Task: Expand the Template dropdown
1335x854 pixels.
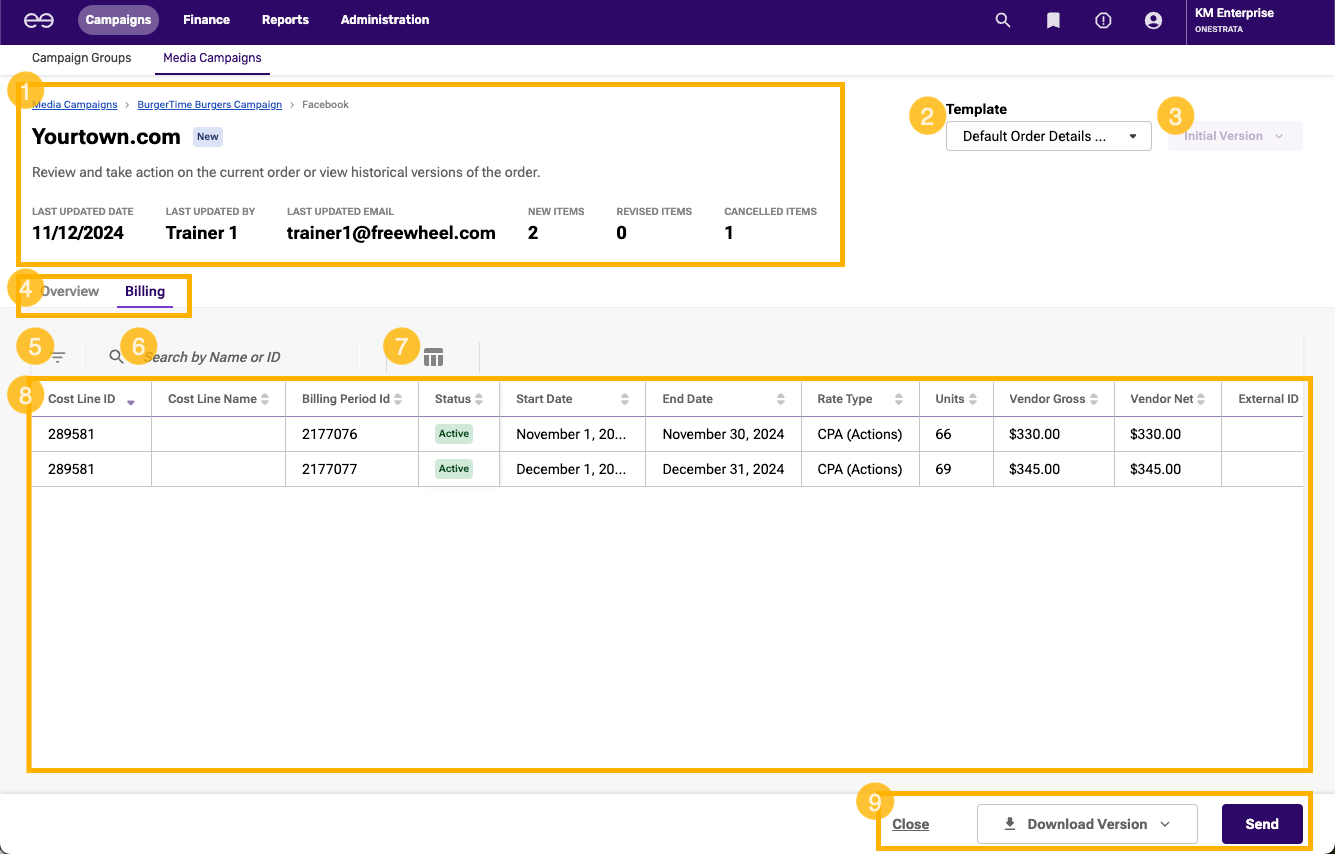Action: (1048, 136)
